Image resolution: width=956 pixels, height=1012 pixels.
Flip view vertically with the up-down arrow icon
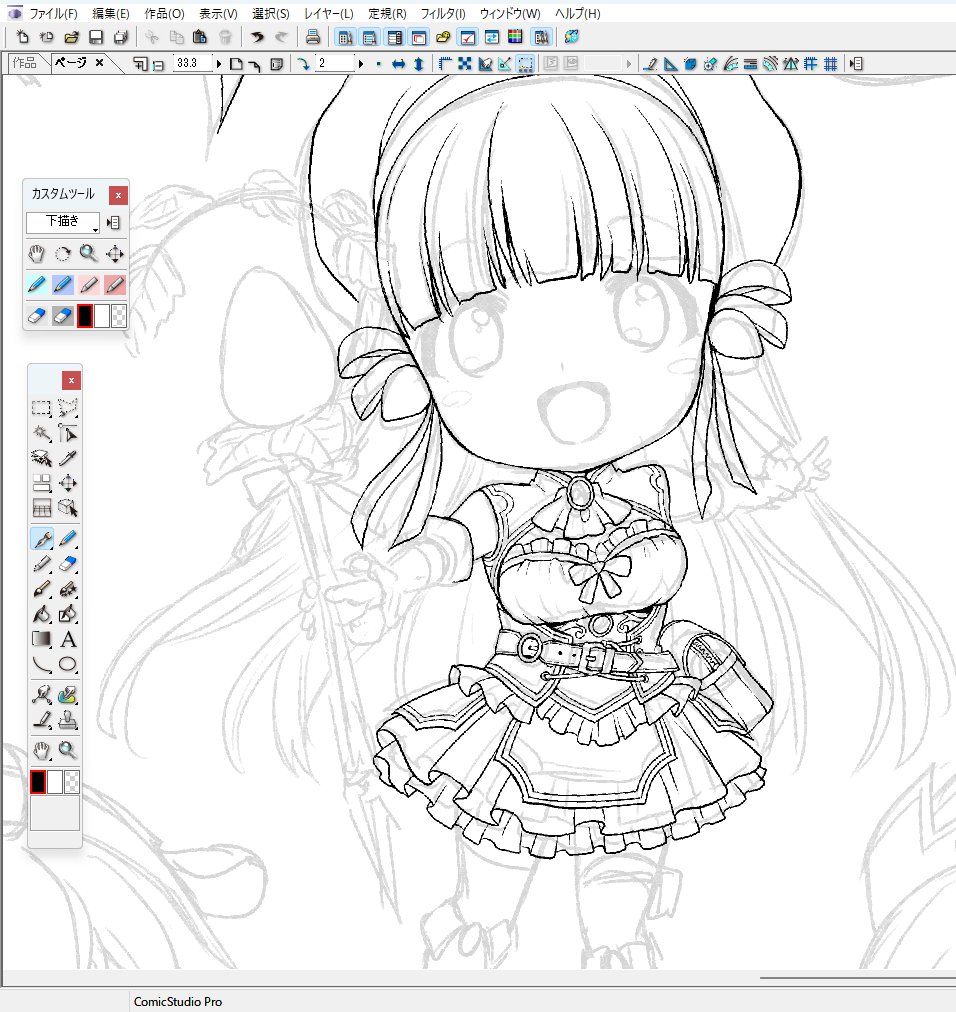pyautogui.click(x=418, y=63)
